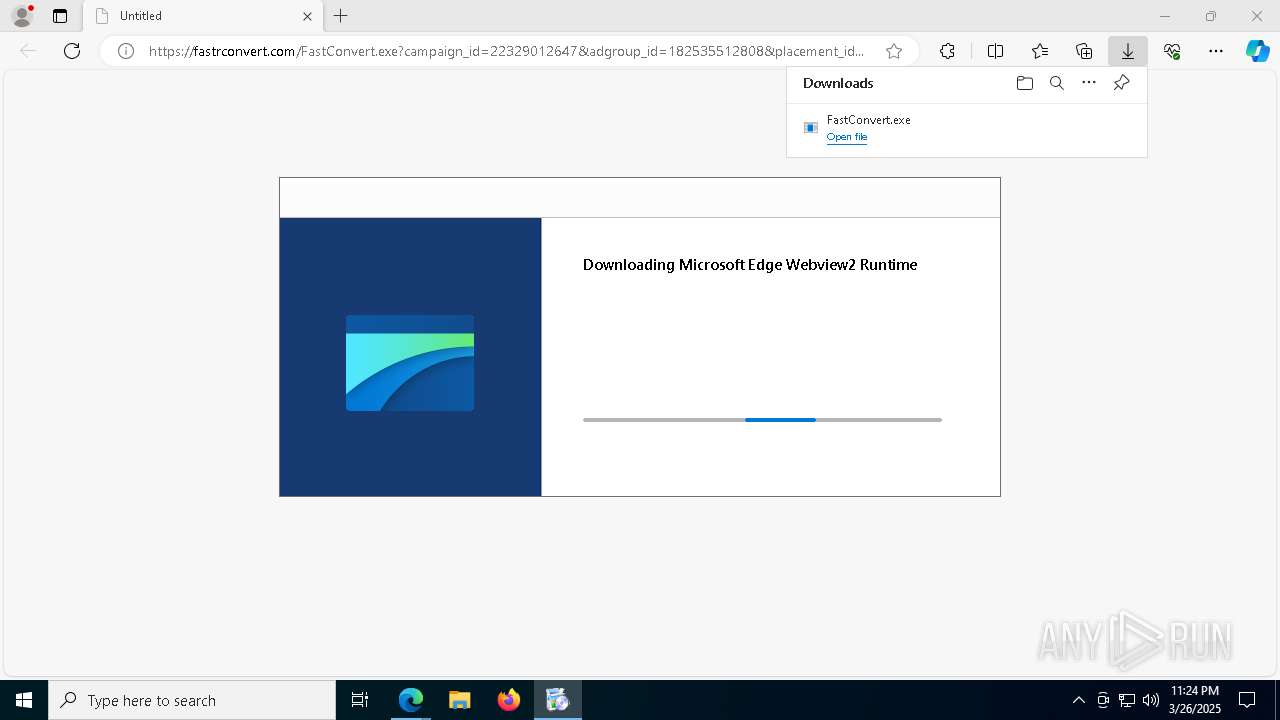Open the volume speaker tray icon
This screenshot has width=1280, height=720.
click(x=1151, y=700)
